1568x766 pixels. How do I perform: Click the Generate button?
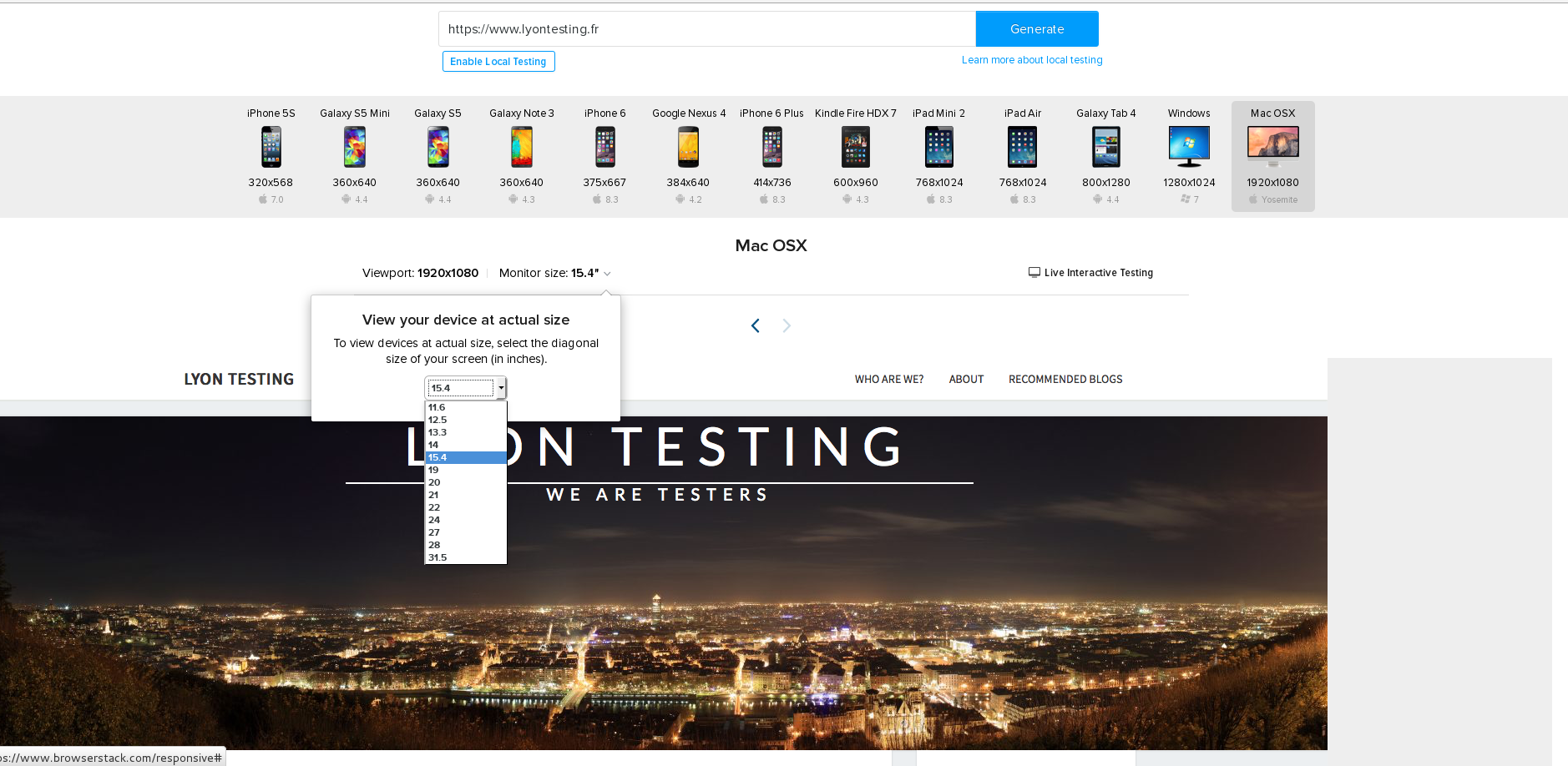[x=1037, y=28]
